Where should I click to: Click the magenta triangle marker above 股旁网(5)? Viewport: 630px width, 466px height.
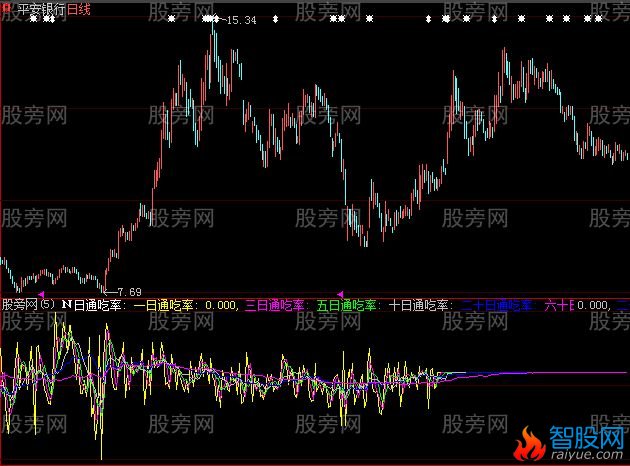click(41, 294)
